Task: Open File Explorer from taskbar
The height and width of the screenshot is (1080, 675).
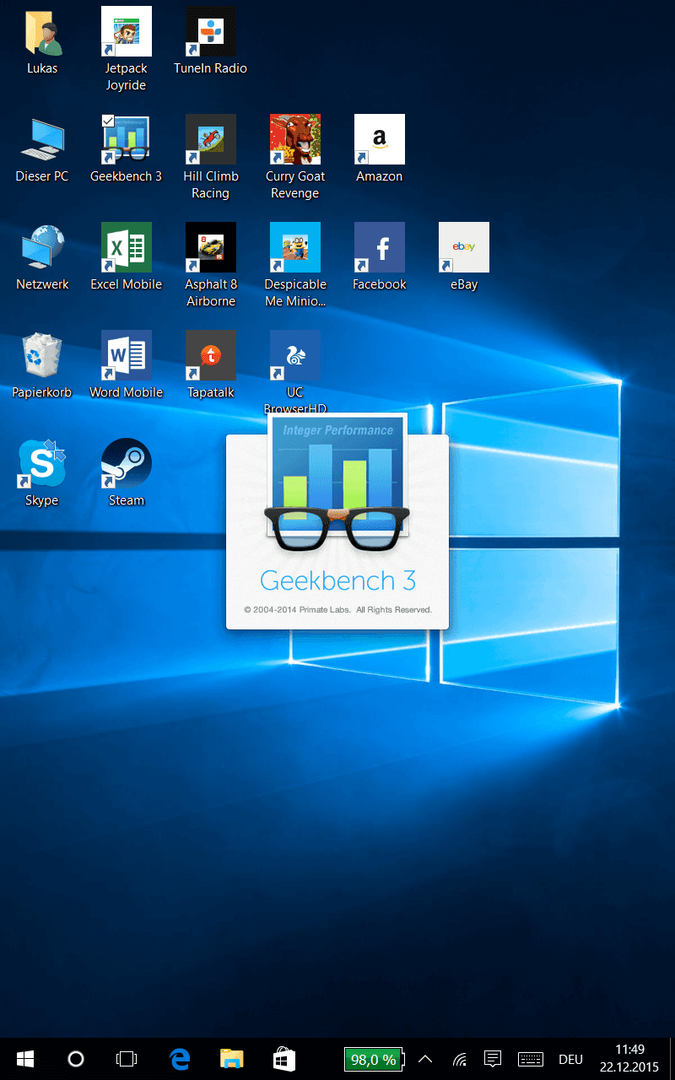Action: point(231,1059)
